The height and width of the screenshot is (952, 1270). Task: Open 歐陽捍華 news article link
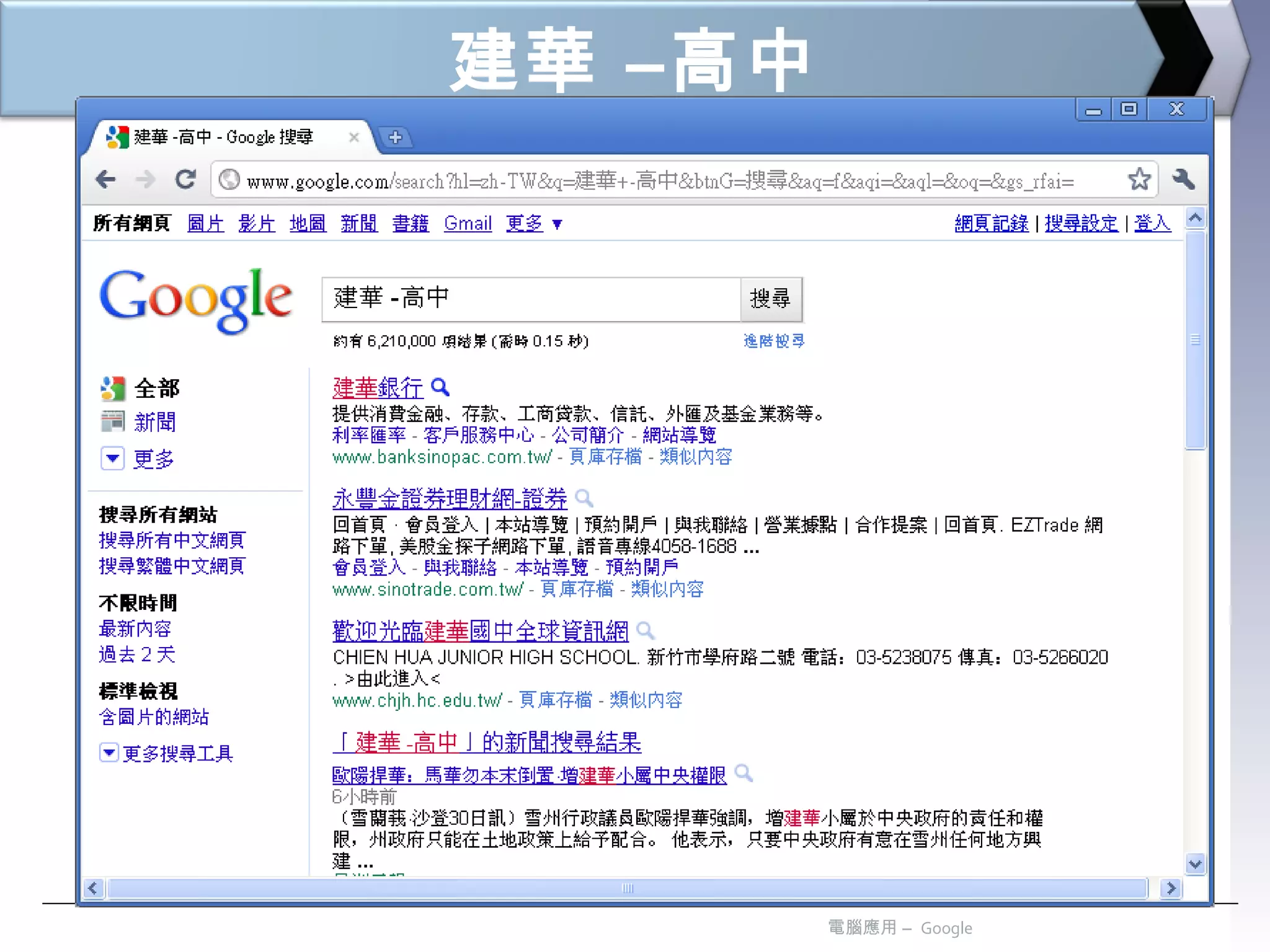pos(529,775)
